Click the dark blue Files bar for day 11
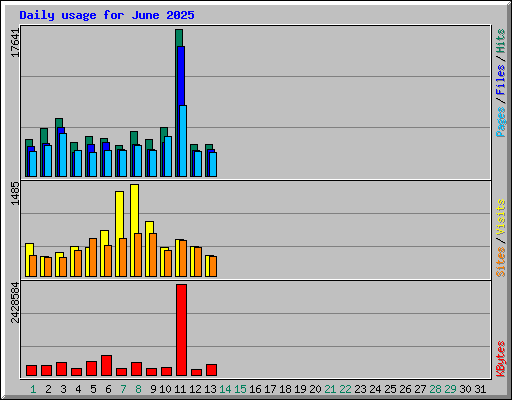Image resolution: width=512 pixels, height=400 pixels. click(x=181, y=76)
